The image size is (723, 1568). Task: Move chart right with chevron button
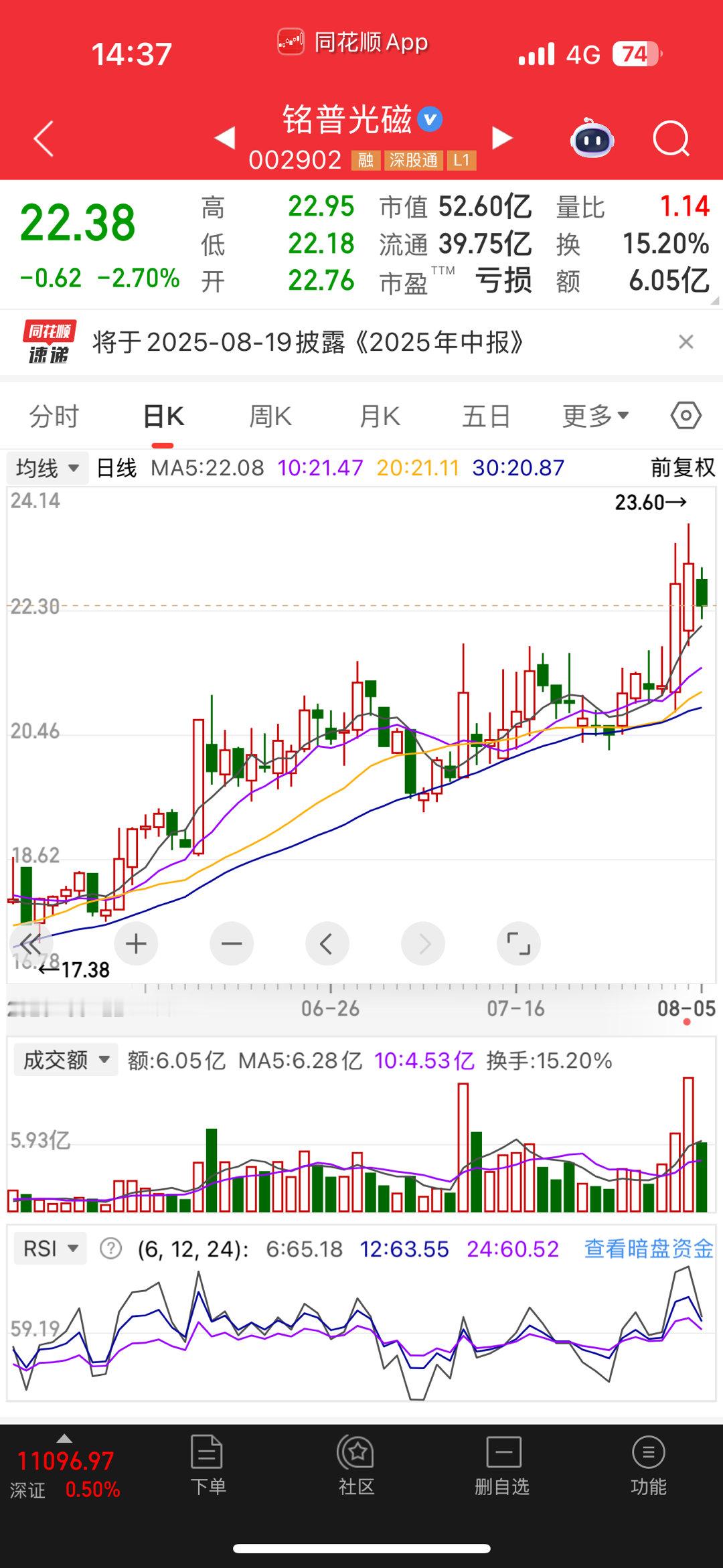[423, 944]
